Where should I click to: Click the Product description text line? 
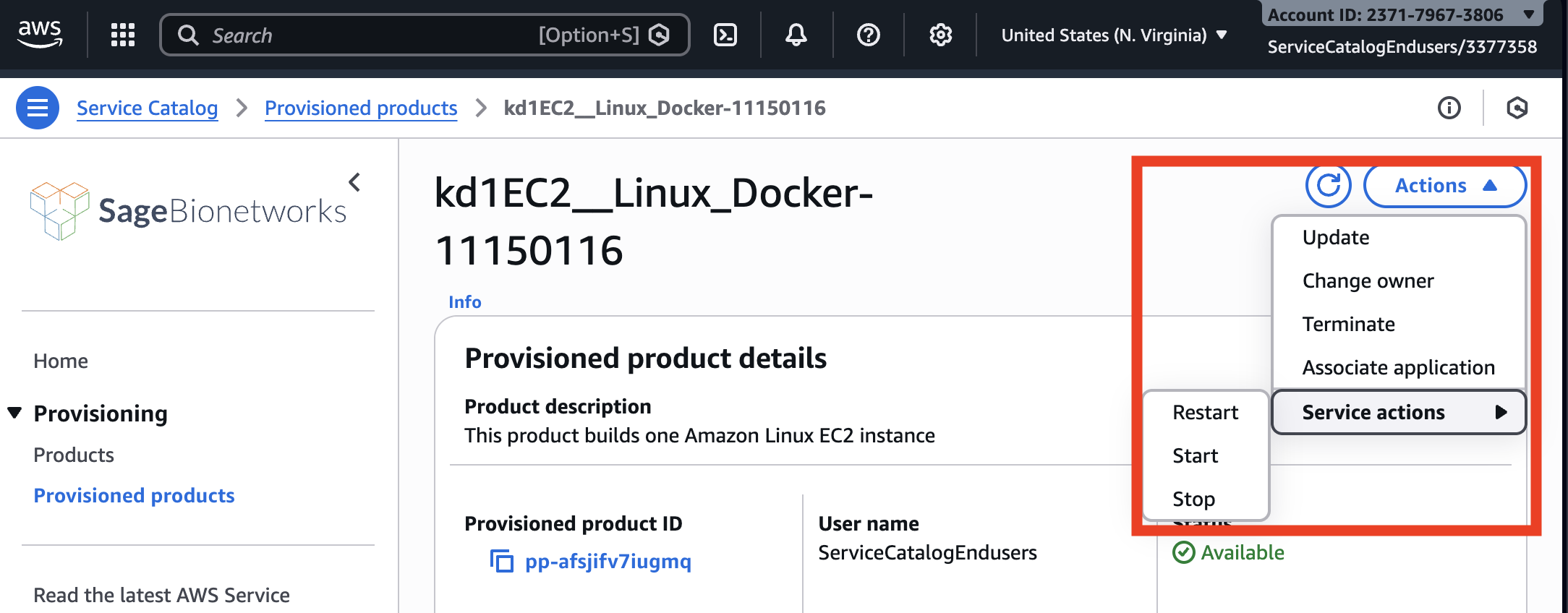tap(699, 435)
